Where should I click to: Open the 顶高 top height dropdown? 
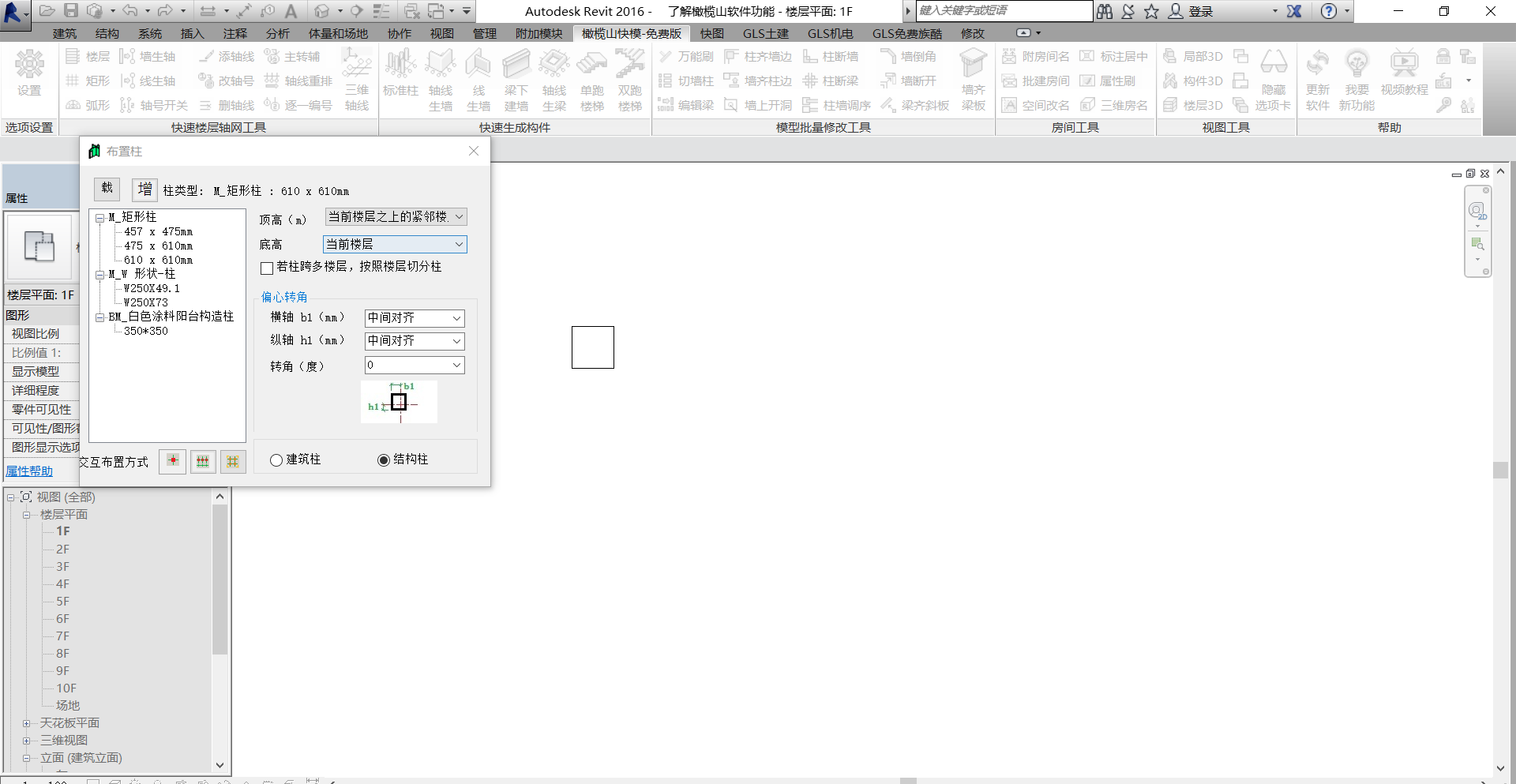(396, 217)
